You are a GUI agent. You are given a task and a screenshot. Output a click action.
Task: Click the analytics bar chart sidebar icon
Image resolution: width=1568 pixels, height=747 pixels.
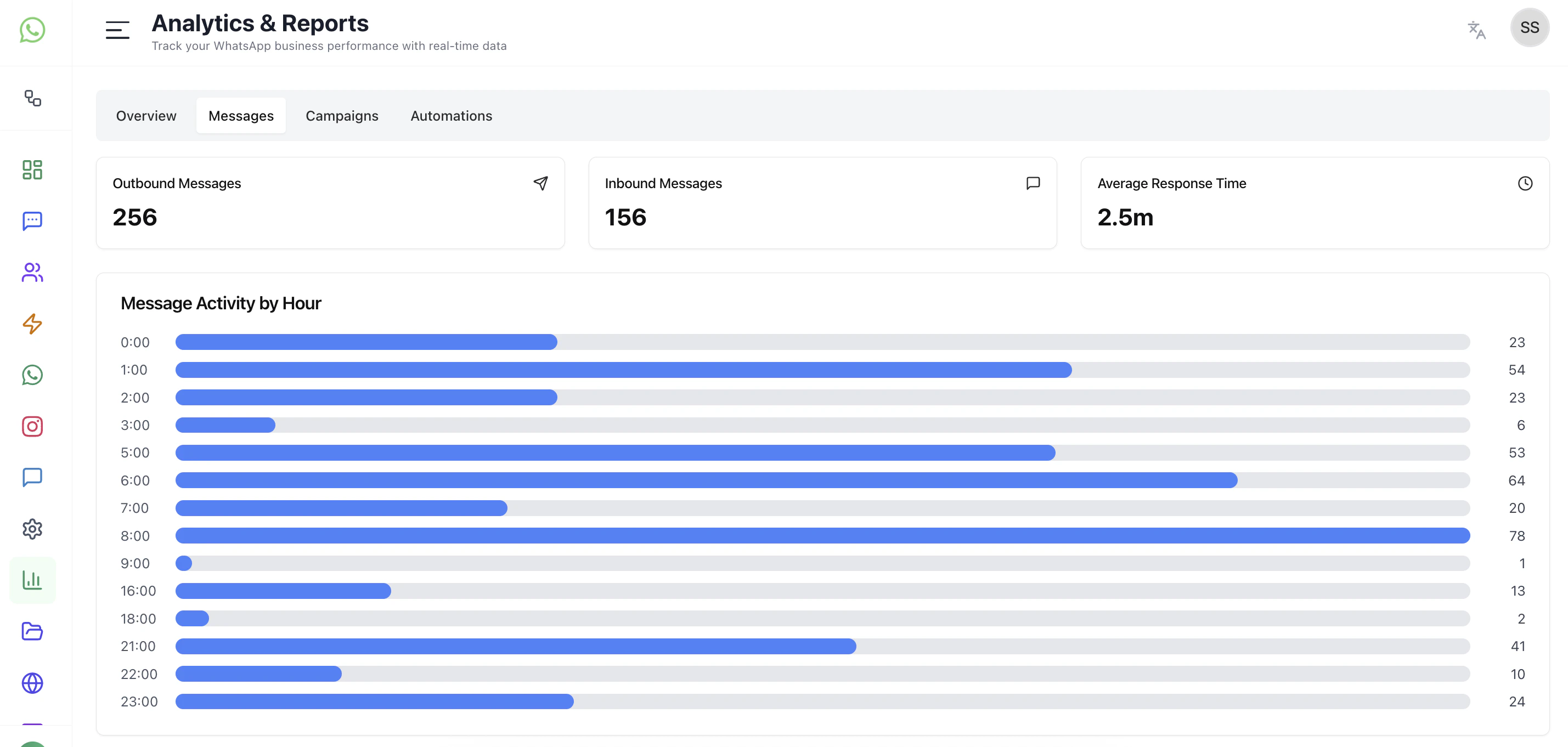(32, 580)
